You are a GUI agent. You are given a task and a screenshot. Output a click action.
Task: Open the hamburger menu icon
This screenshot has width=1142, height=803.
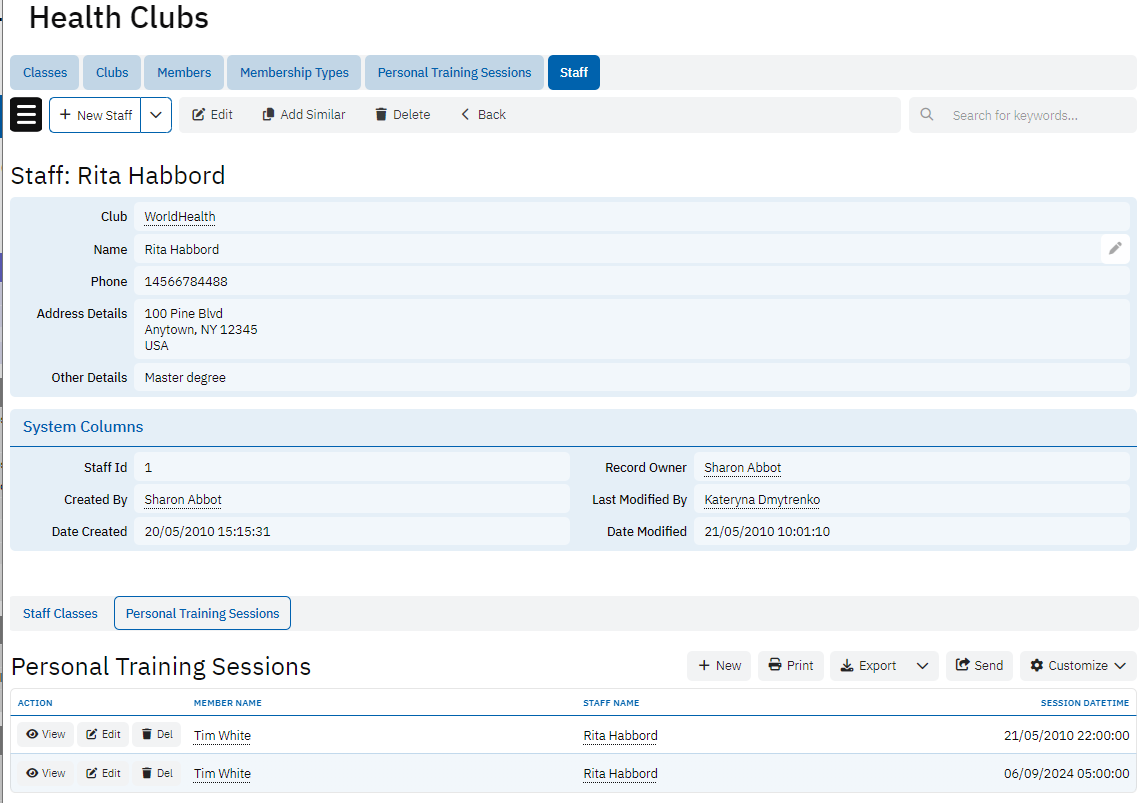(26, 115)
